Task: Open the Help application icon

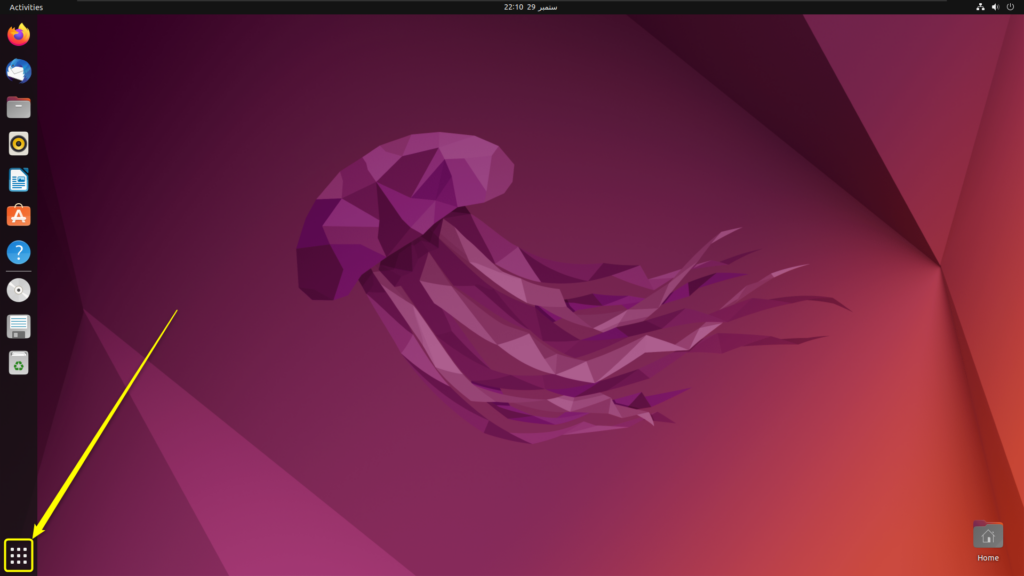Action: (18, 252)
